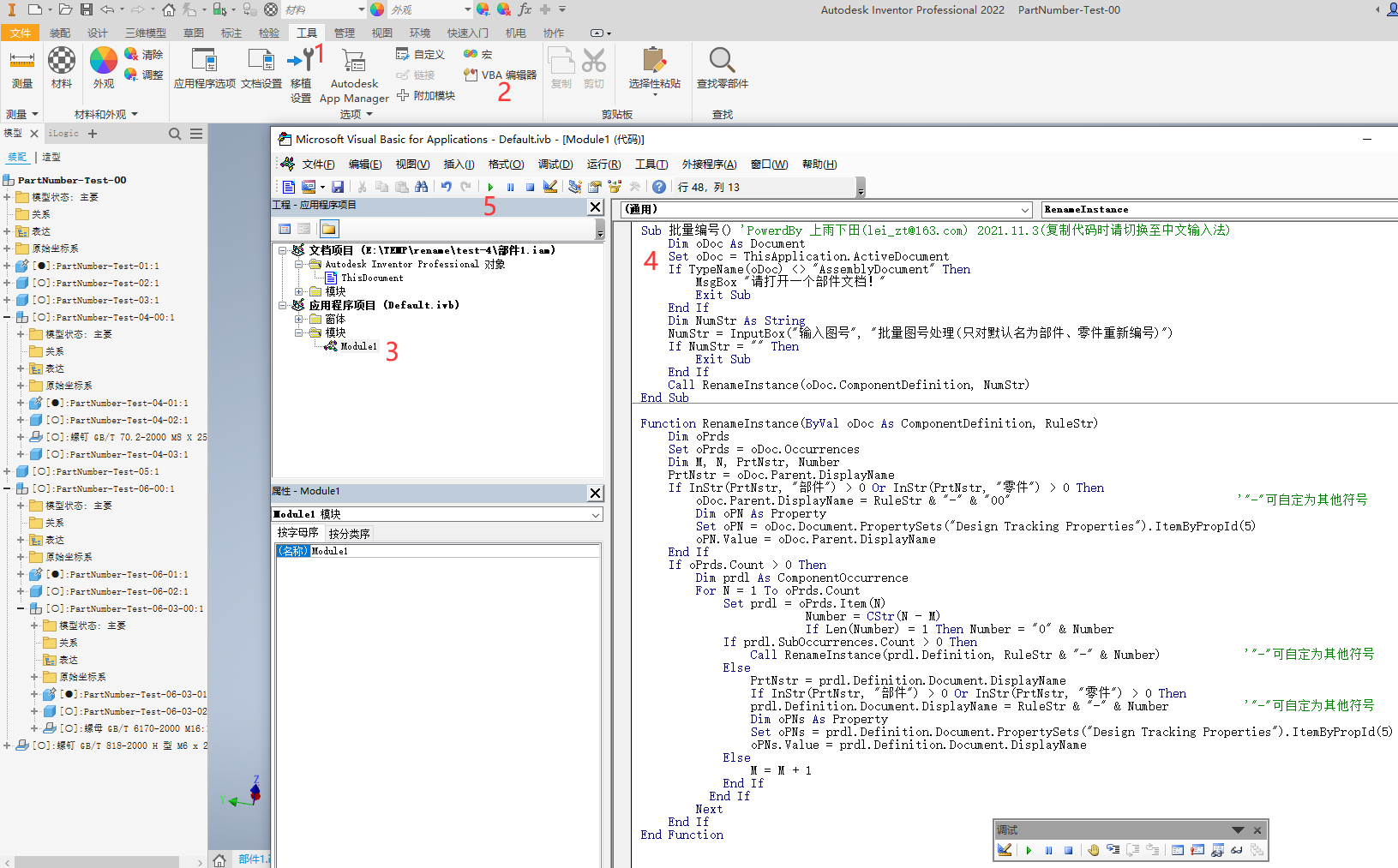Screen dimensions: 1398x868
Task: Open the 调试(D) menu
Action: click(555, 165)
